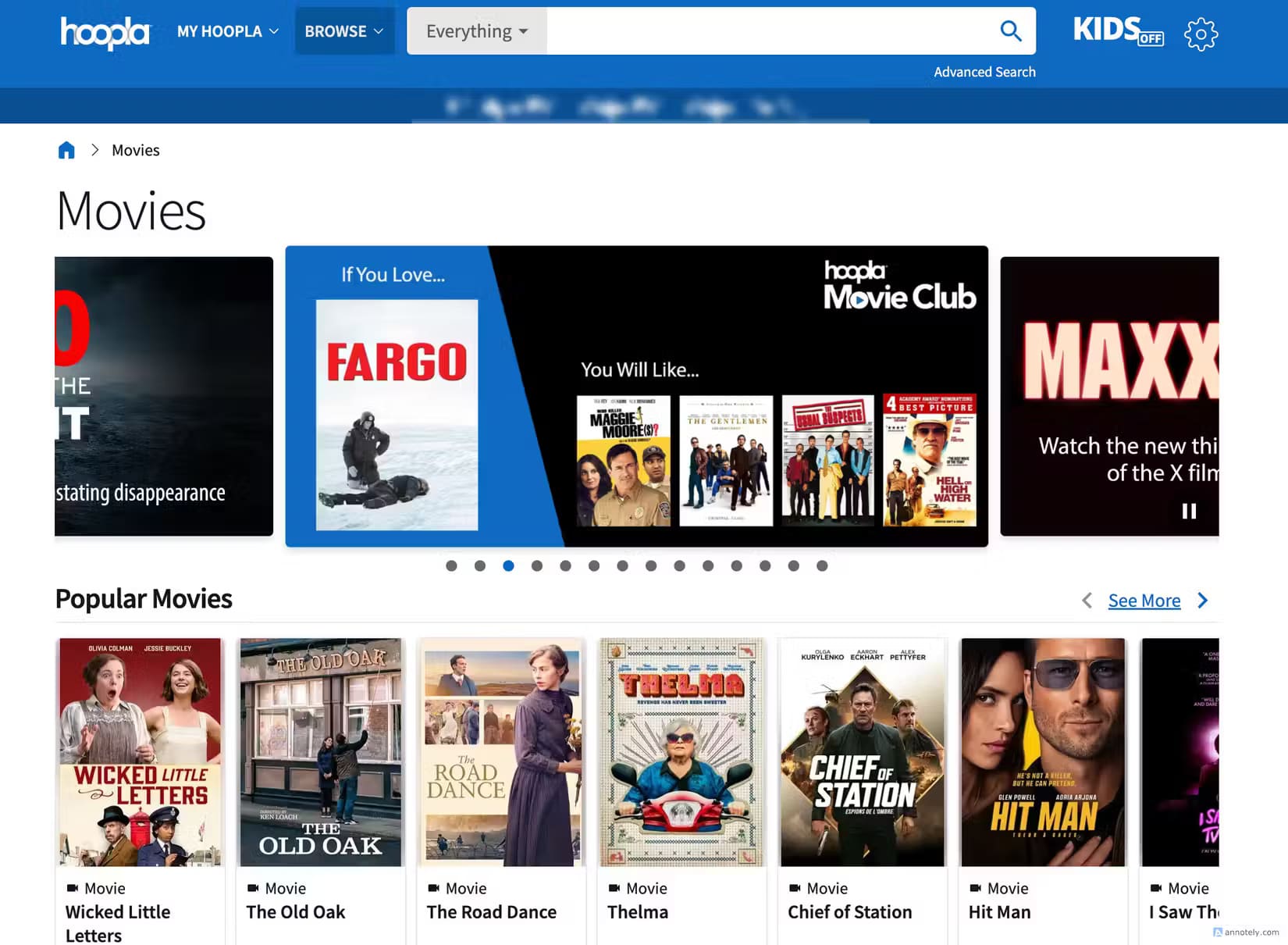Click movie camera icon under Wicked Little Letters
Image resolution: width=1288 pixels, height=945 pixels.
(x=73, y=888)
